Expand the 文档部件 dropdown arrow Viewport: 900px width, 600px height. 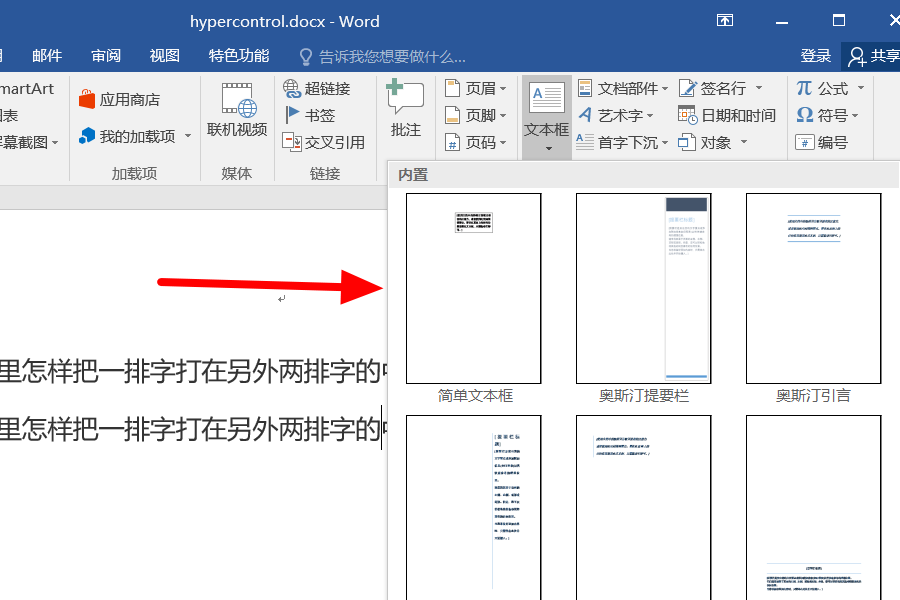665,89
